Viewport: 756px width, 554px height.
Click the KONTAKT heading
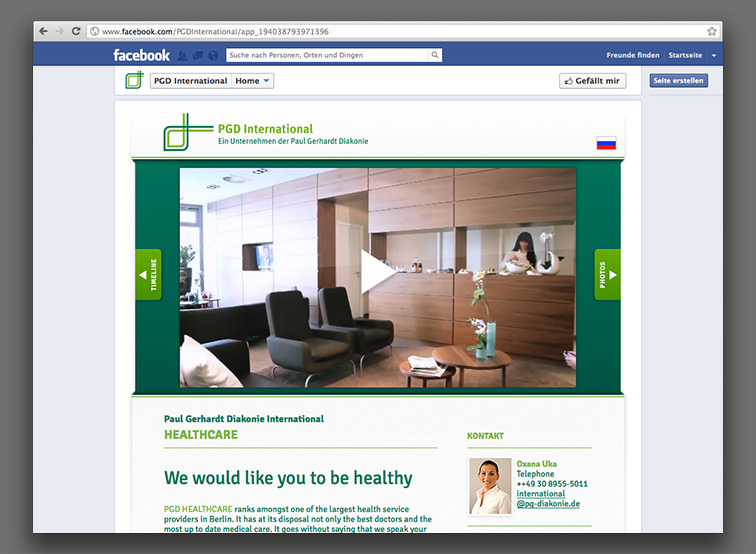coord(485,435)
